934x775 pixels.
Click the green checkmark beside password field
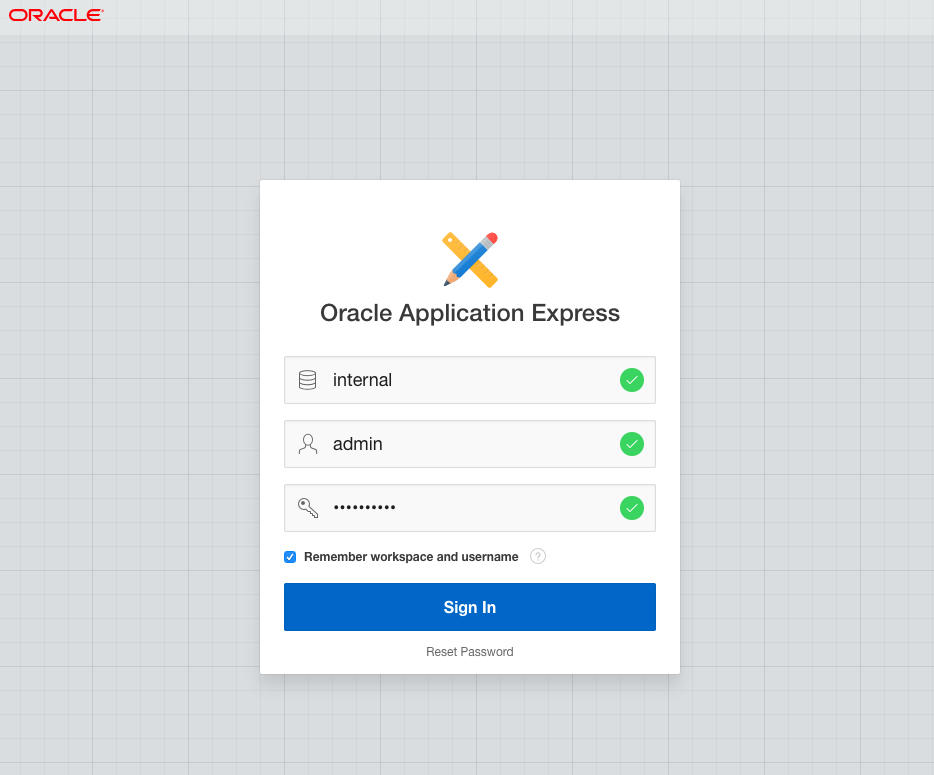pos(631,508)
